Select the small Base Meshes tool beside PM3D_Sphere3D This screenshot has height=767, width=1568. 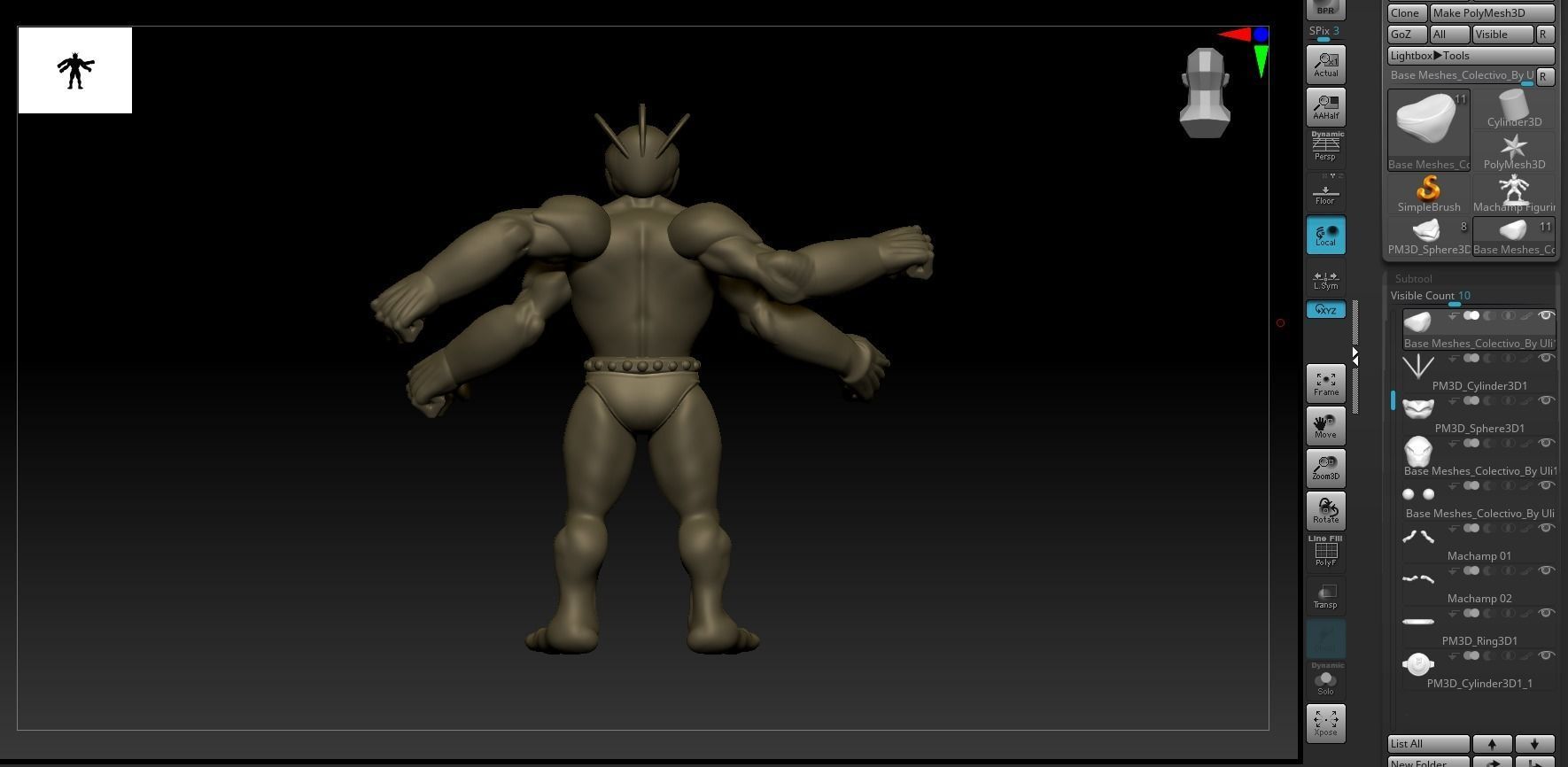[x=1514, y=236]
